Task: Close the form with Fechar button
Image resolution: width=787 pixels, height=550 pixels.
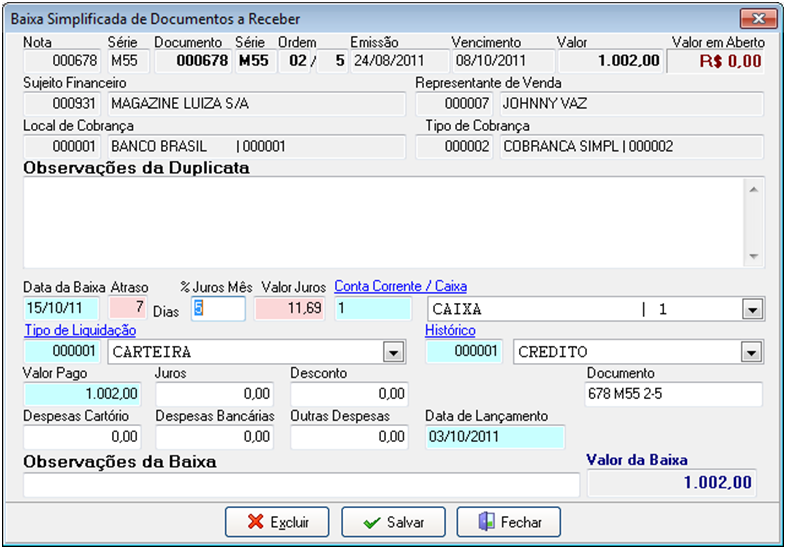Action: tap(508, 522)
